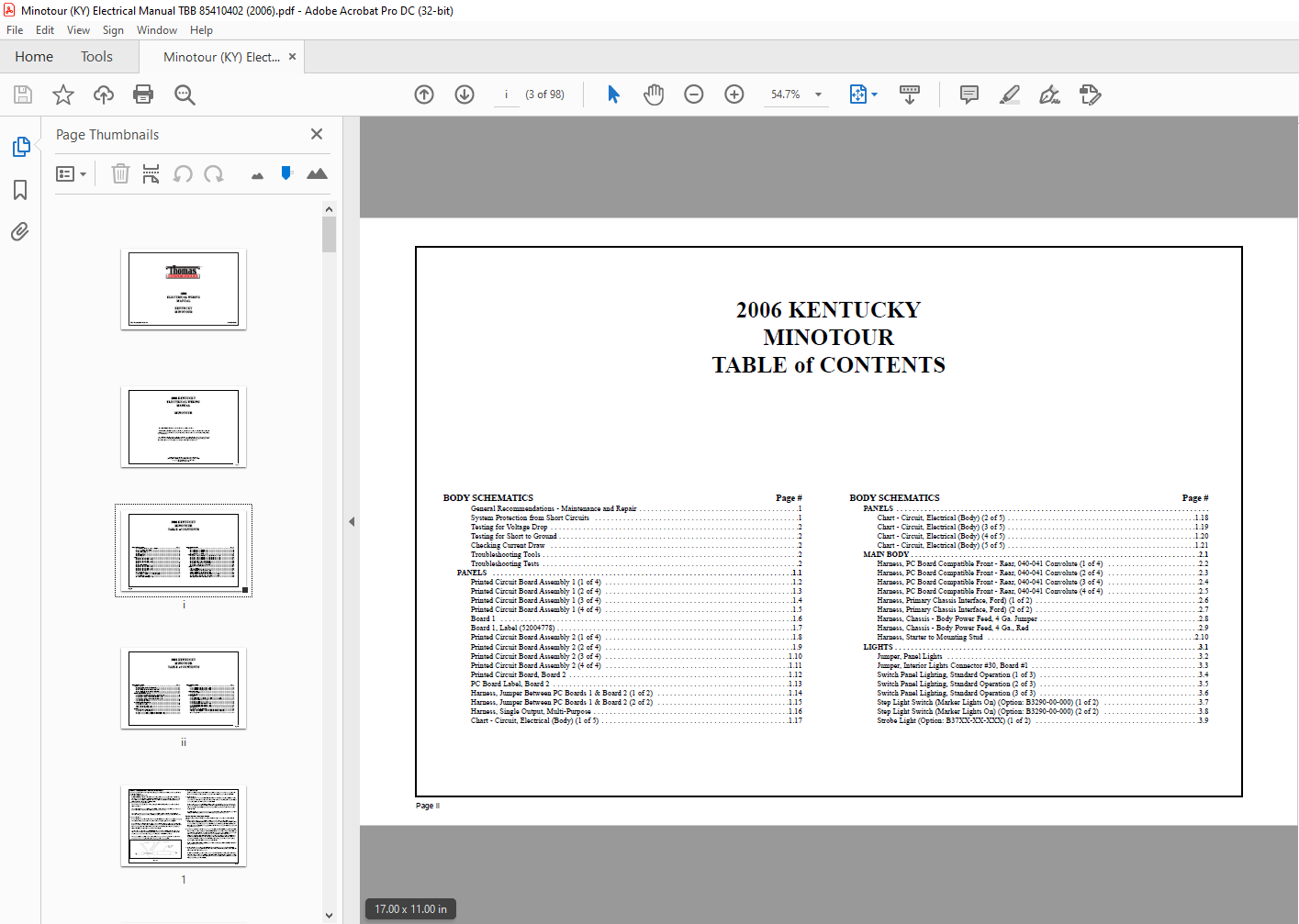Click the page number input field
Image resolution: width=1299 pixels, height=924 pixels.
(506, 95)
